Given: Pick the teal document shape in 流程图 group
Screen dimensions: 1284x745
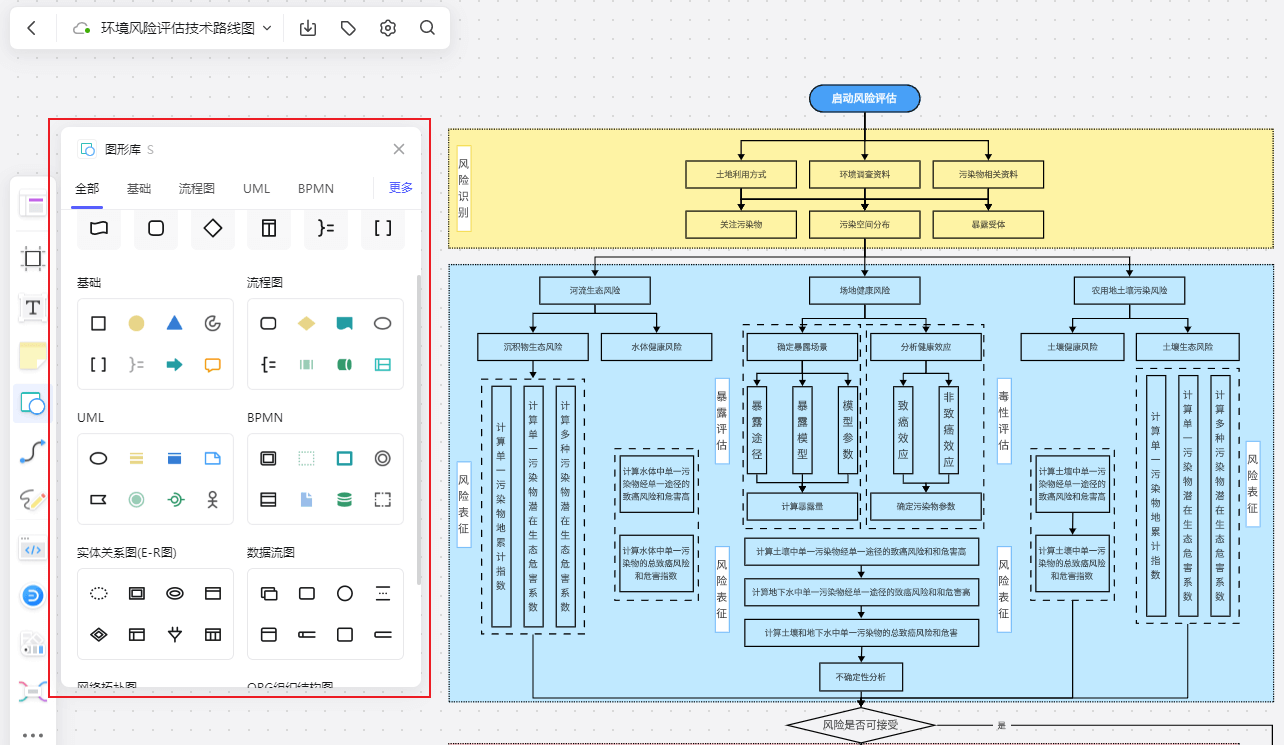Looking at the screenshot, I should tap(344, 323).
